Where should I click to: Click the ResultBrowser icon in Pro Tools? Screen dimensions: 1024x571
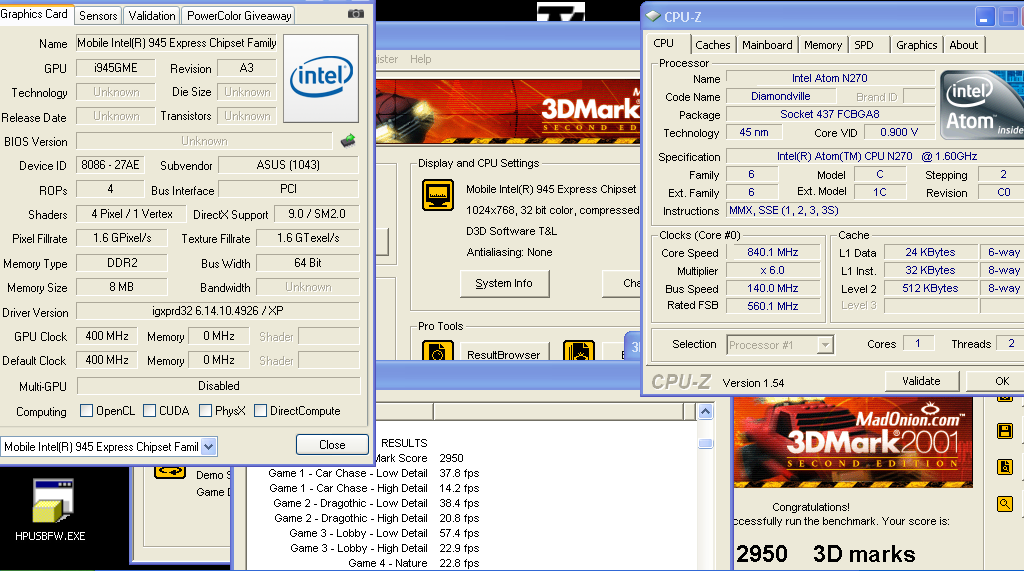tap(438, 351)
